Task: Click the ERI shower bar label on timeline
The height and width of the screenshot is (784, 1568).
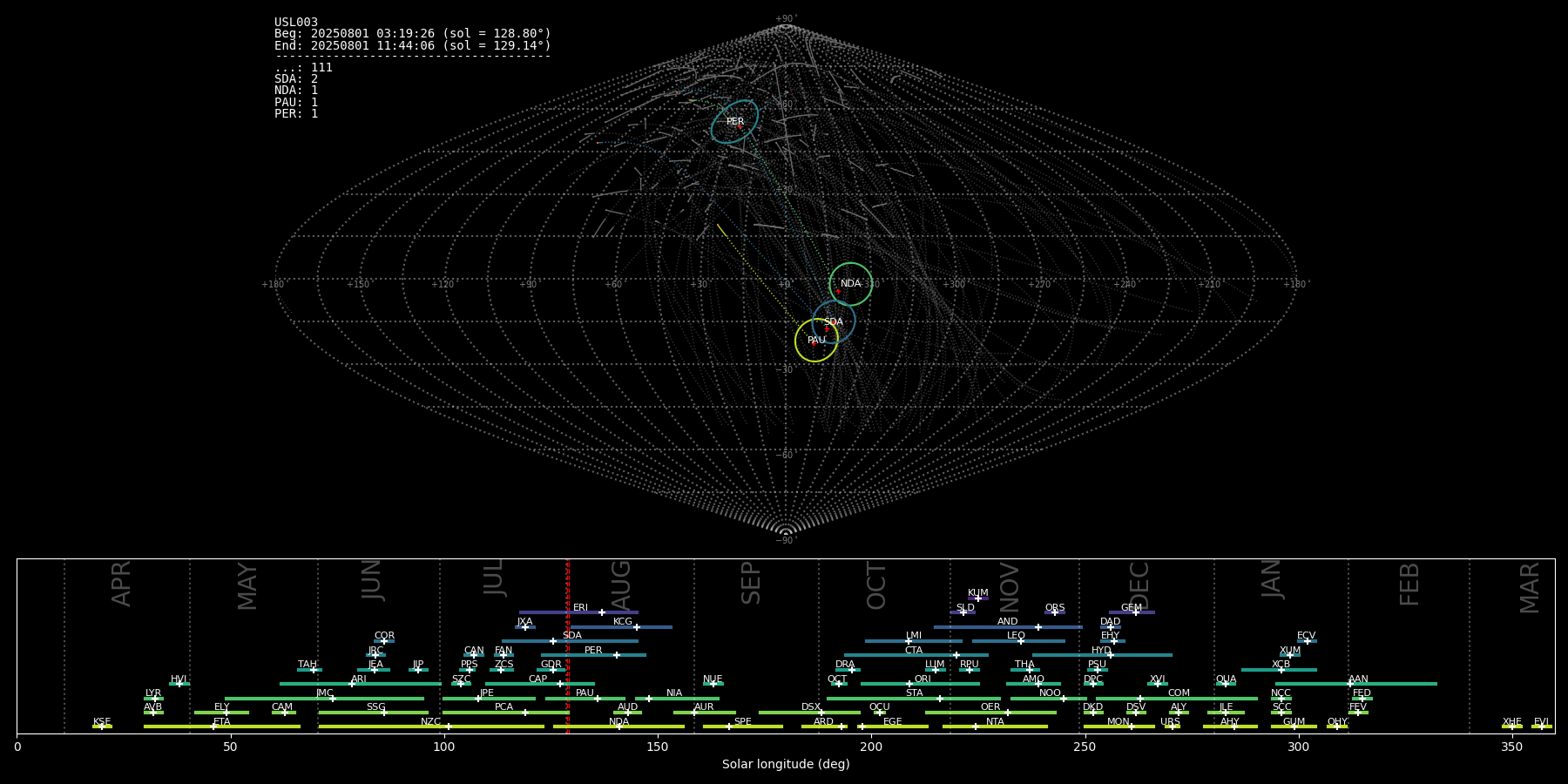Action: [x=580, y=608]
